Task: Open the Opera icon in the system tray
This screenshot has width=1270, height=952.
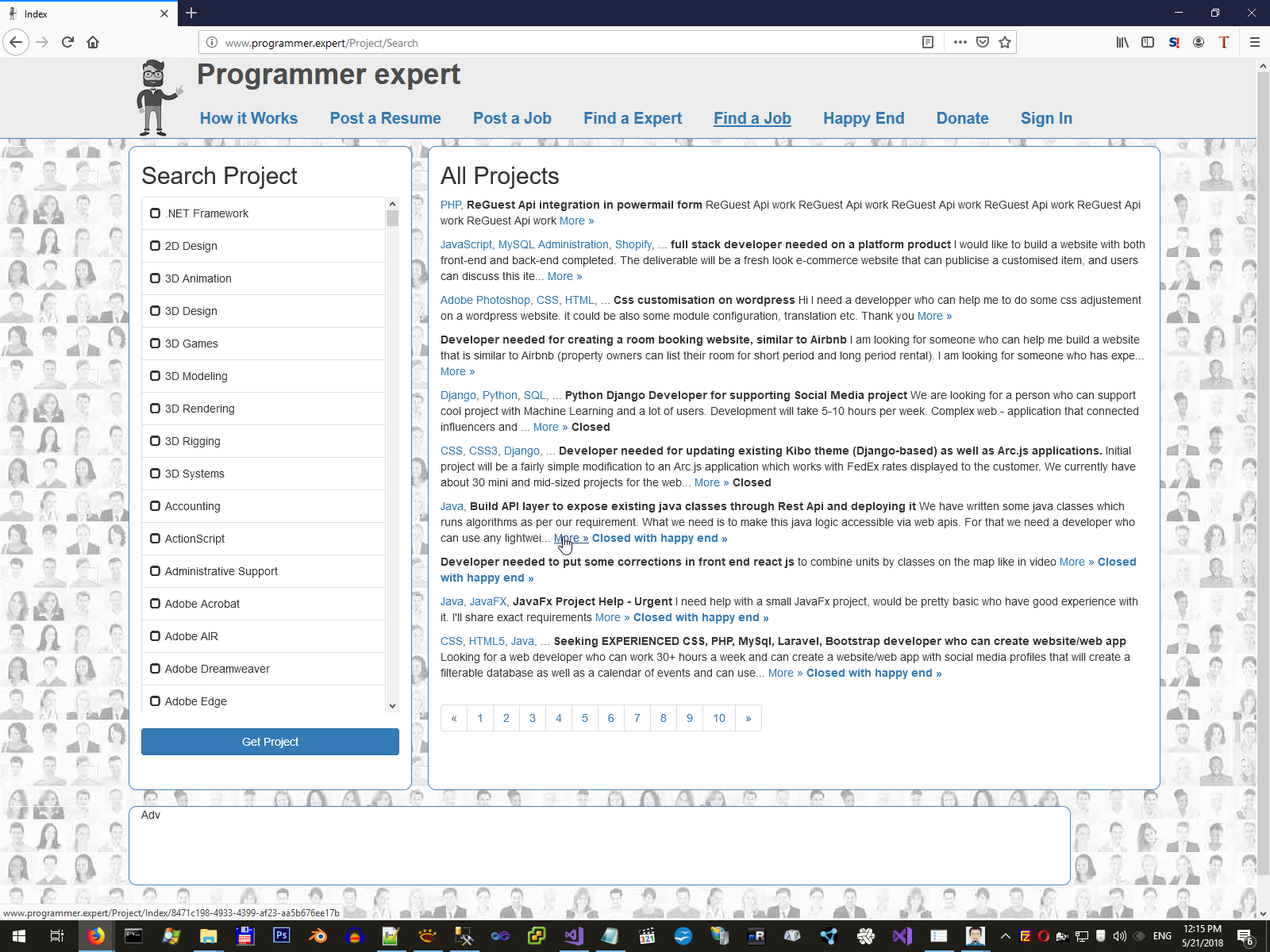Action: pos(1044,936)
